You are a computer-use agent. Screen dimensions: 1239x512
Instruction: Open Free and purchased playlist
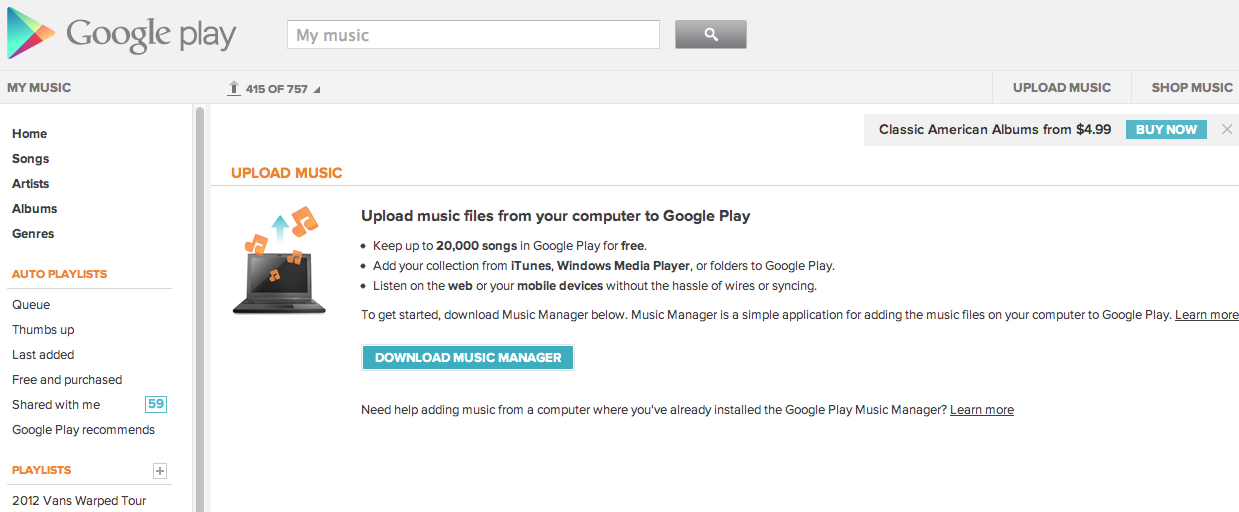point(67,380)
